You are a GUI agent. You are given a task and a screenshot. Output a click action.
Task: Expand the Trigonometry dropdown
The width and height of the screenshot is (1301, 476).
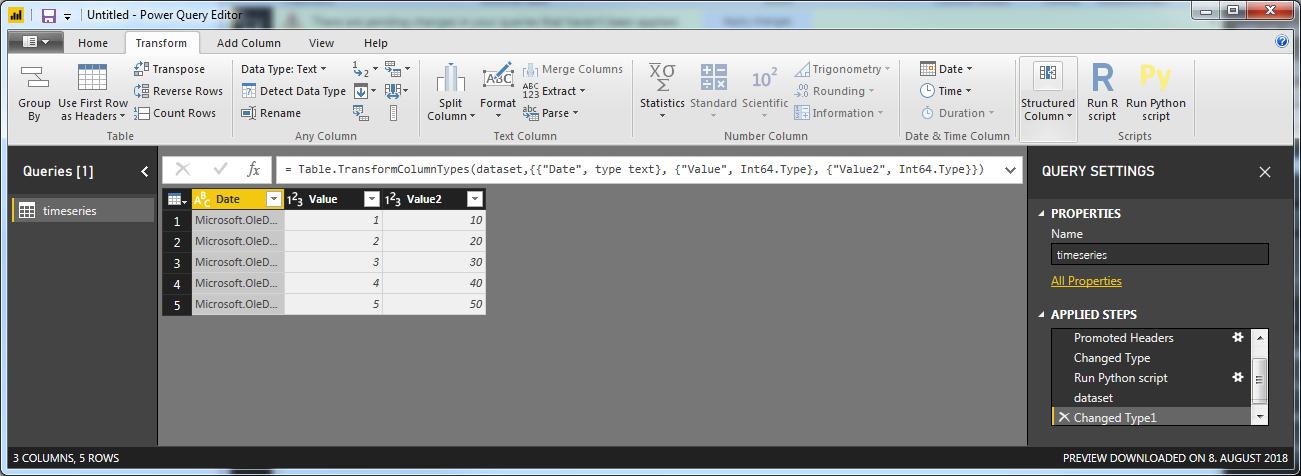pyautogui.click(x=844, y=69)
